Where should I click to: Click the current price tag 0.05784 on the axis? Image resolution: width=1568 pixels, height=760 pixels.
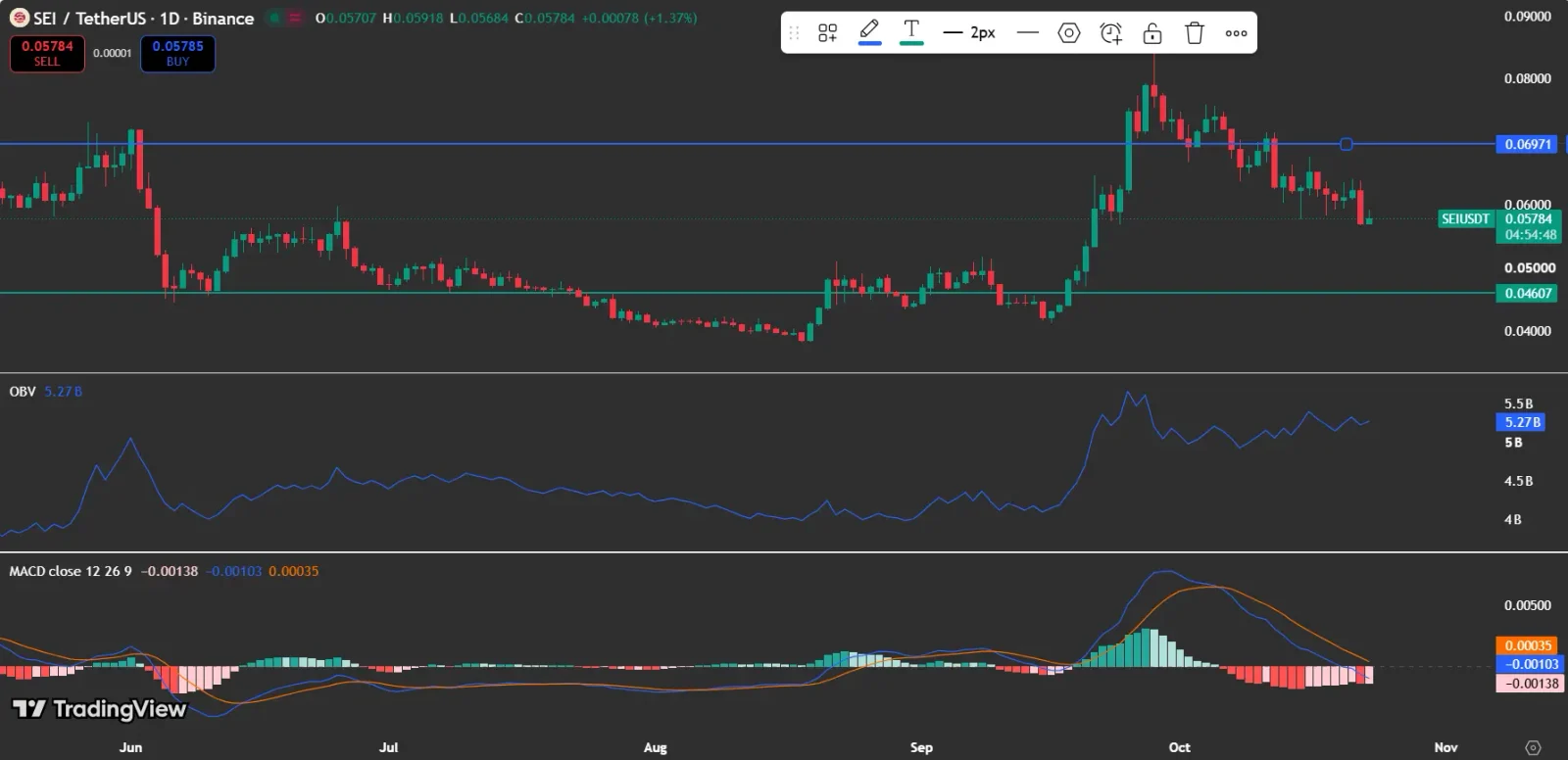[1529, 218]
